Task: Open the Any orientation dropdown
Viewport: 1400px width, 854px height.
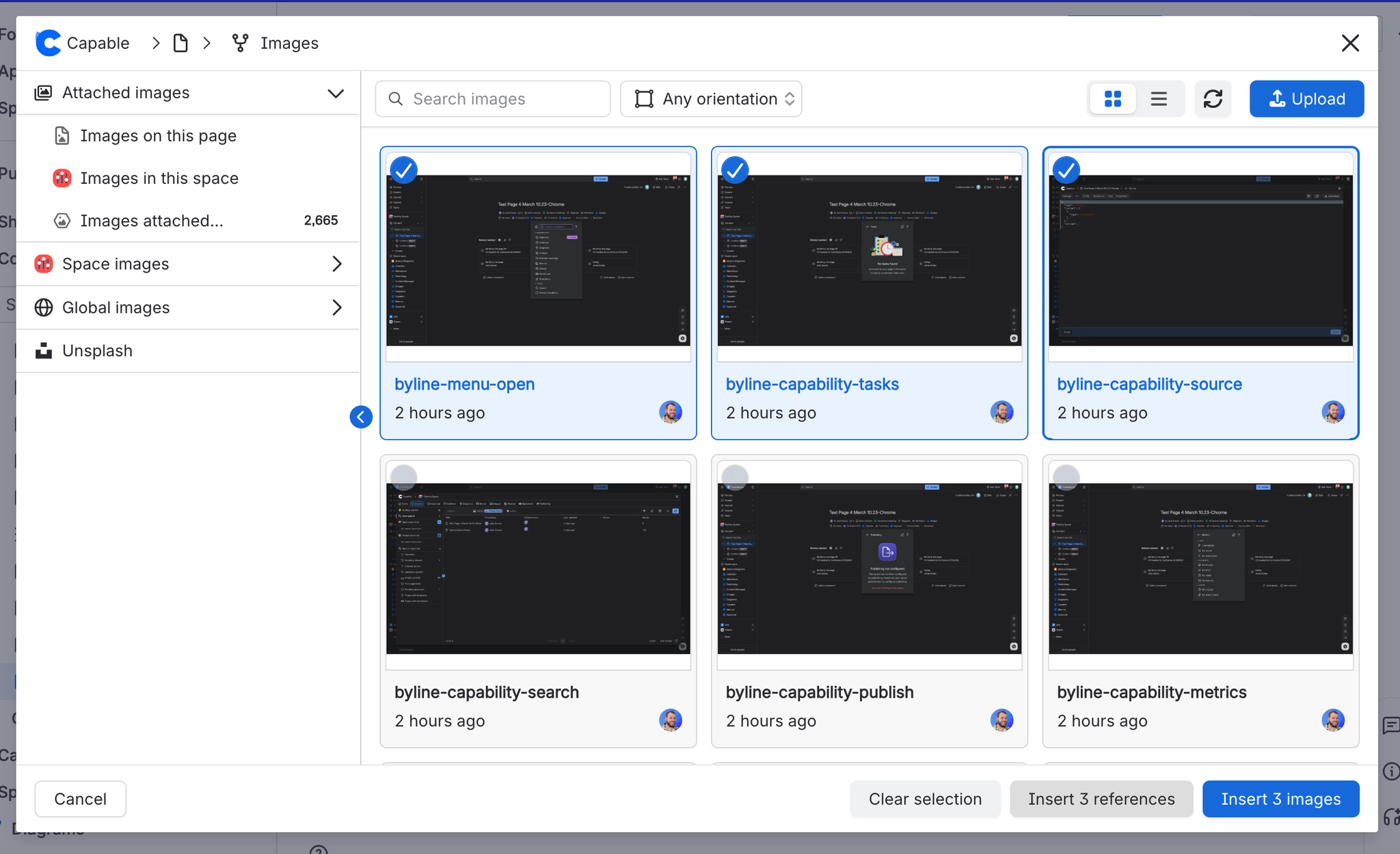Action: point(710,98)
